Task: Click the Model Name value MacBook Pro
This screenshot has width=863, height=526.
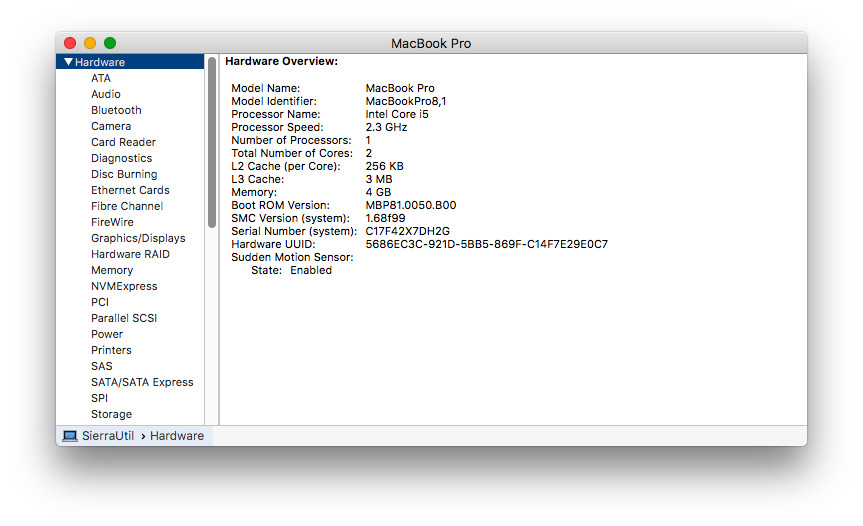Action: click(400, 88)
